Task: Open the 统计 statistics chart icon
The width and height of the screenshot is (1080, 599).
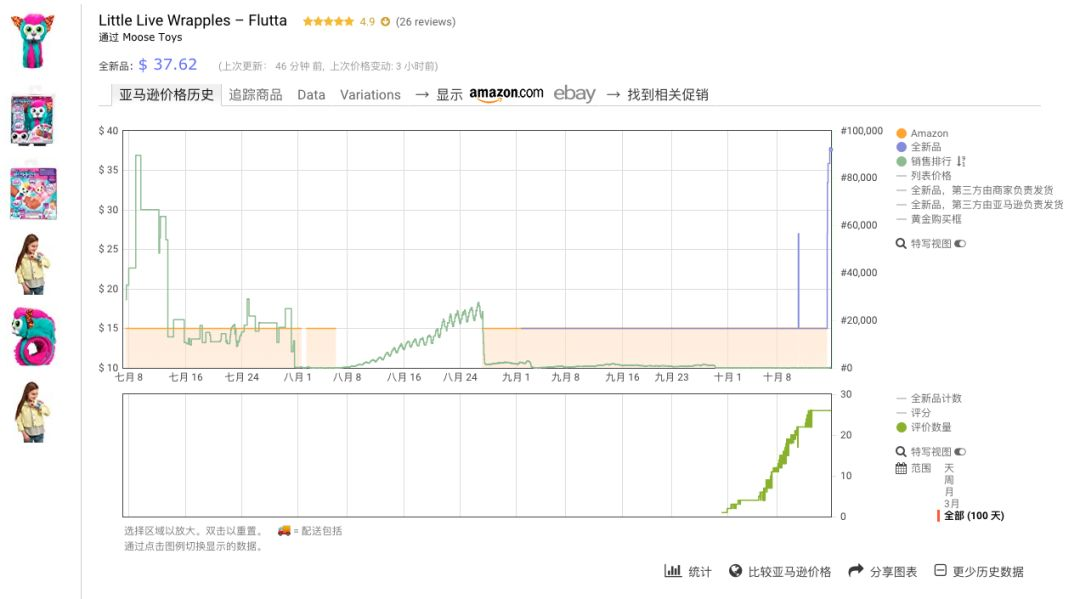Action: pyautogui.click(x=672, y=571)
